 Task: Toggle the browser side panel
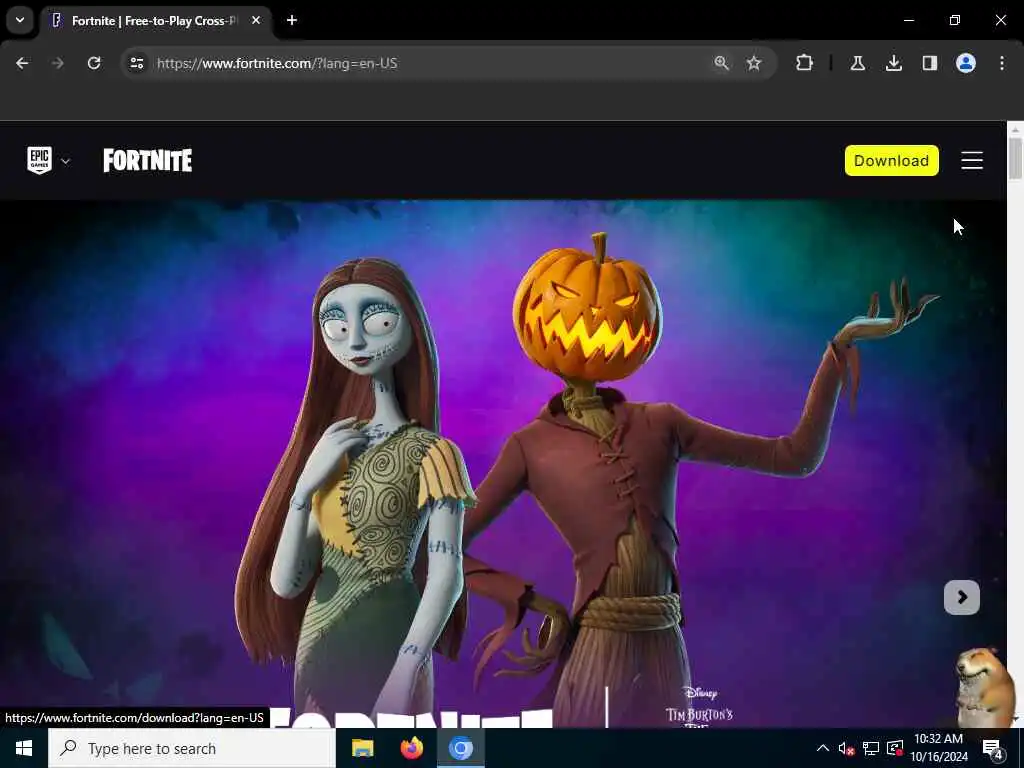pyautogui.click(x=929, y=63)
